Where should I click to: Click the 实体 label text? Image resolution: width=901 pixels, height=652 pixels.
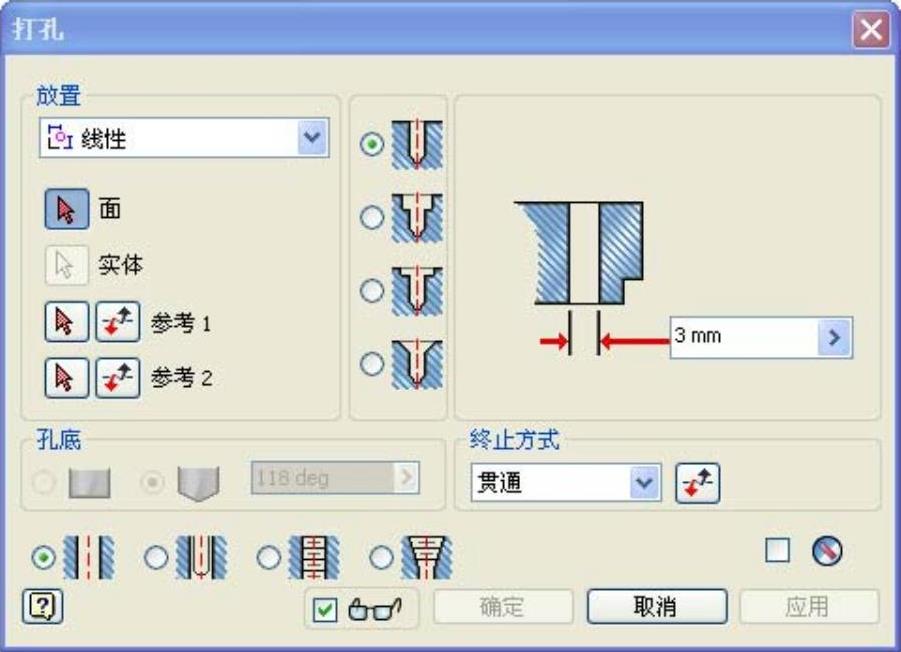click(120, 265)
